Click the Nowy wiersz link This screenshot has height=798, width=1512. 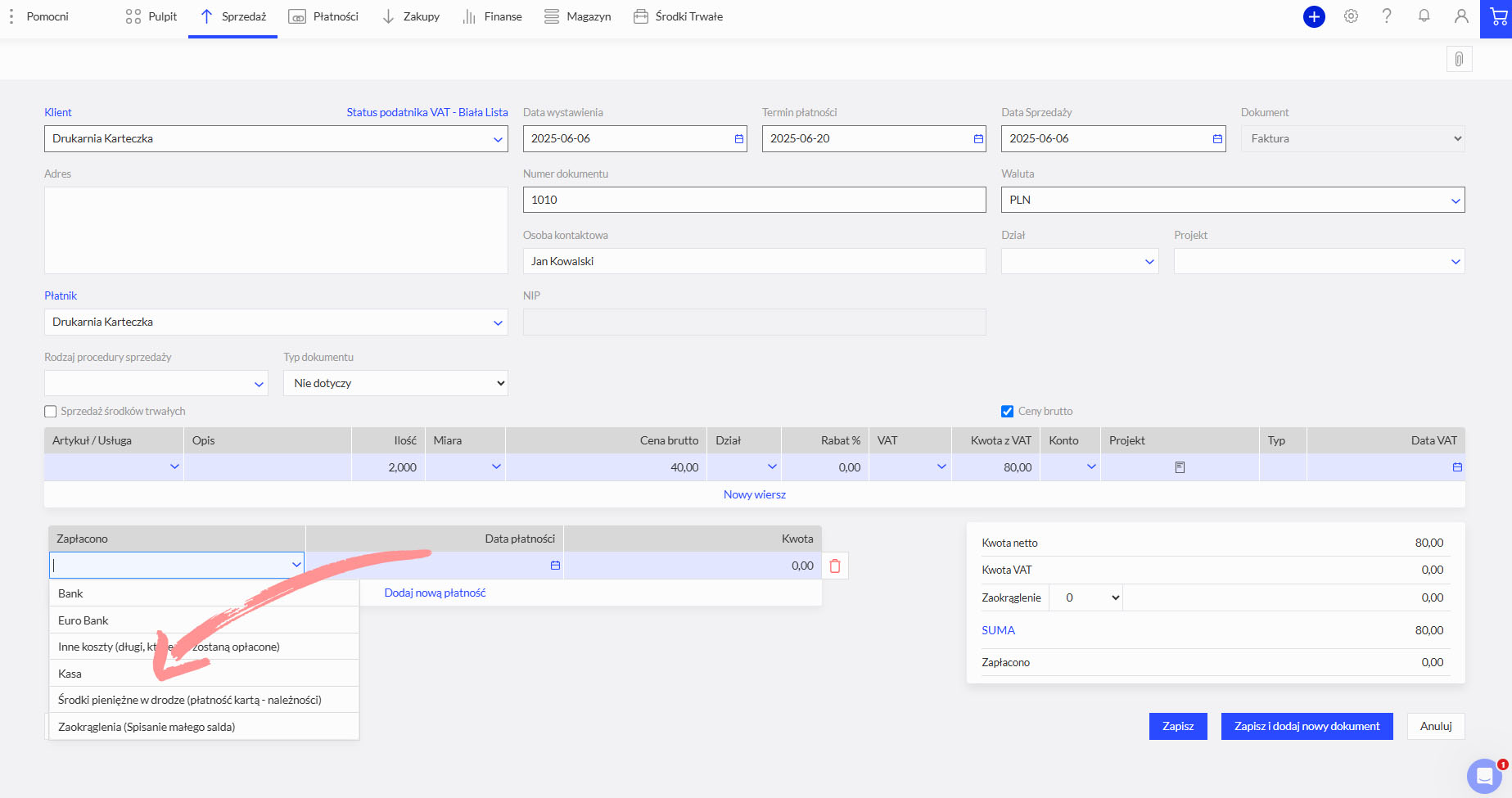pyautogui.click(x=754, y=494)
